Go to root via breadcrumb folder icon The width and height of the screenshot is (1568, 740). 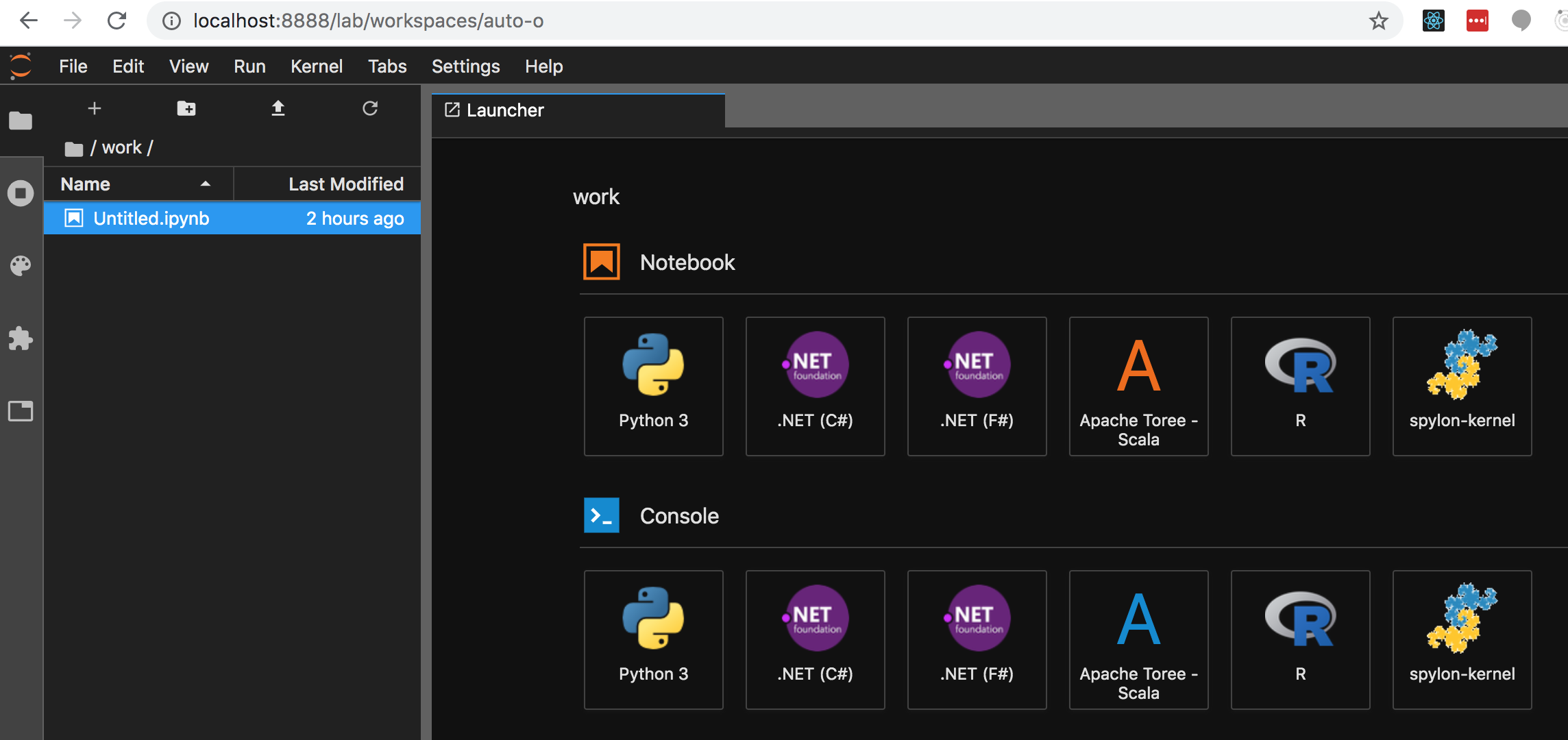74,149
